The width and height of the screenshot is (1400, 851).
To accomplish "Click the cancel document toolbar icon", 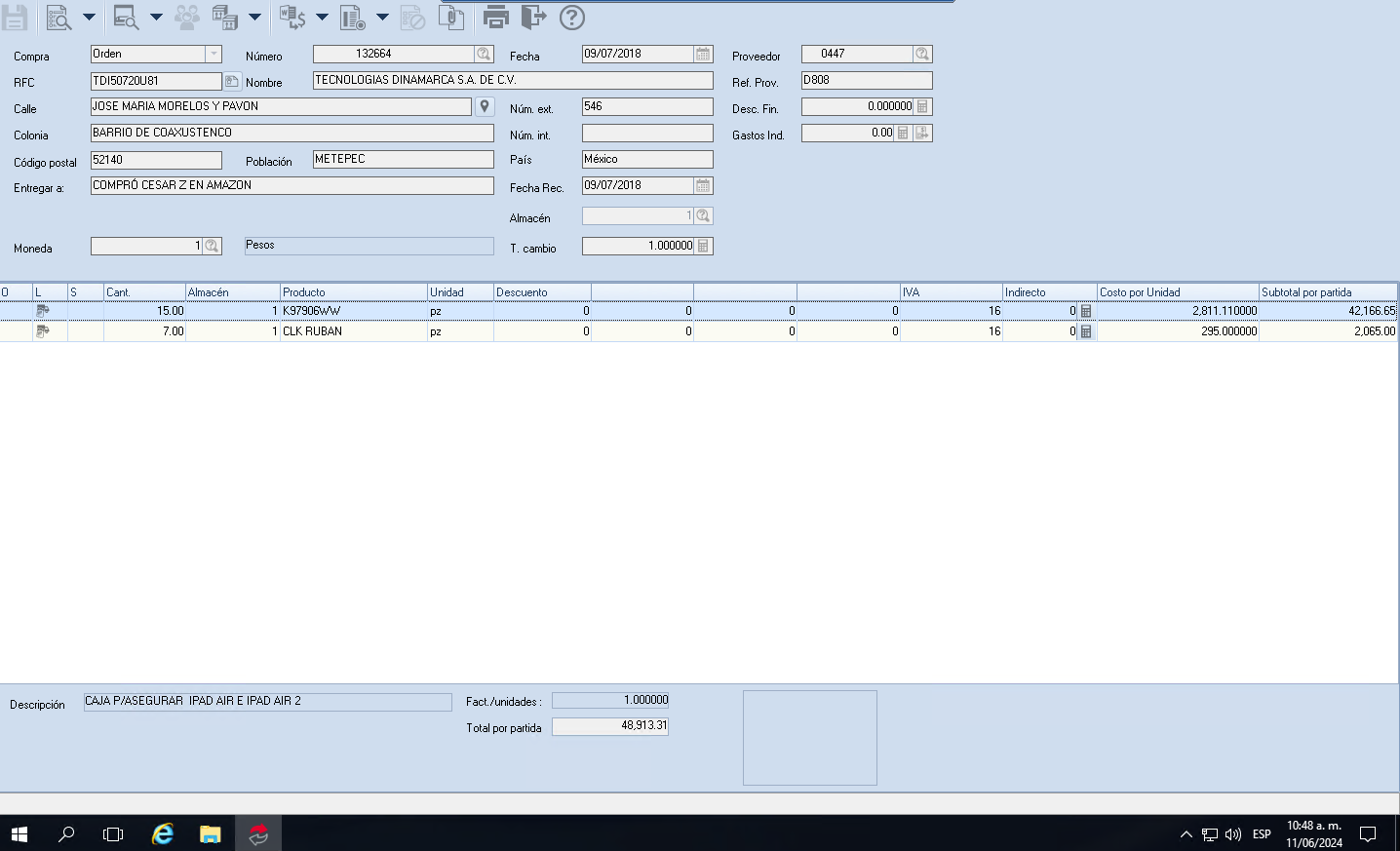I will (413, 17).
